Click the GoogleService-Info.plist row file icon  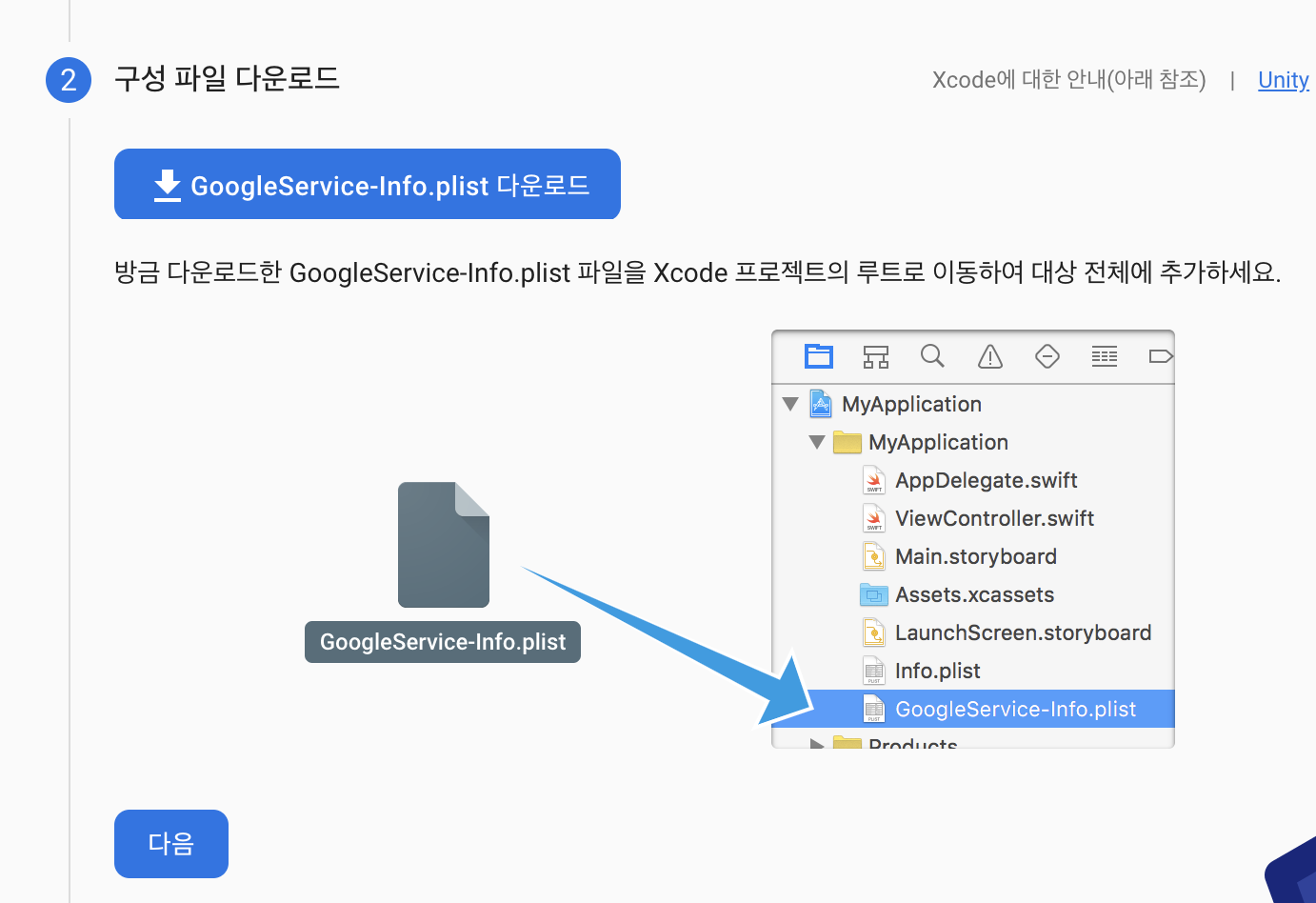tap(874, 709)
